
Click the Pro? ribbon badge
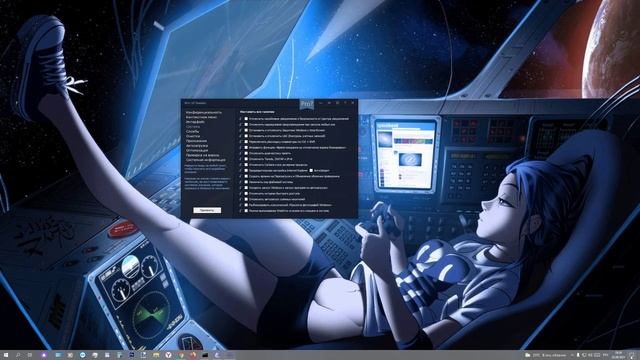(307, 104)
